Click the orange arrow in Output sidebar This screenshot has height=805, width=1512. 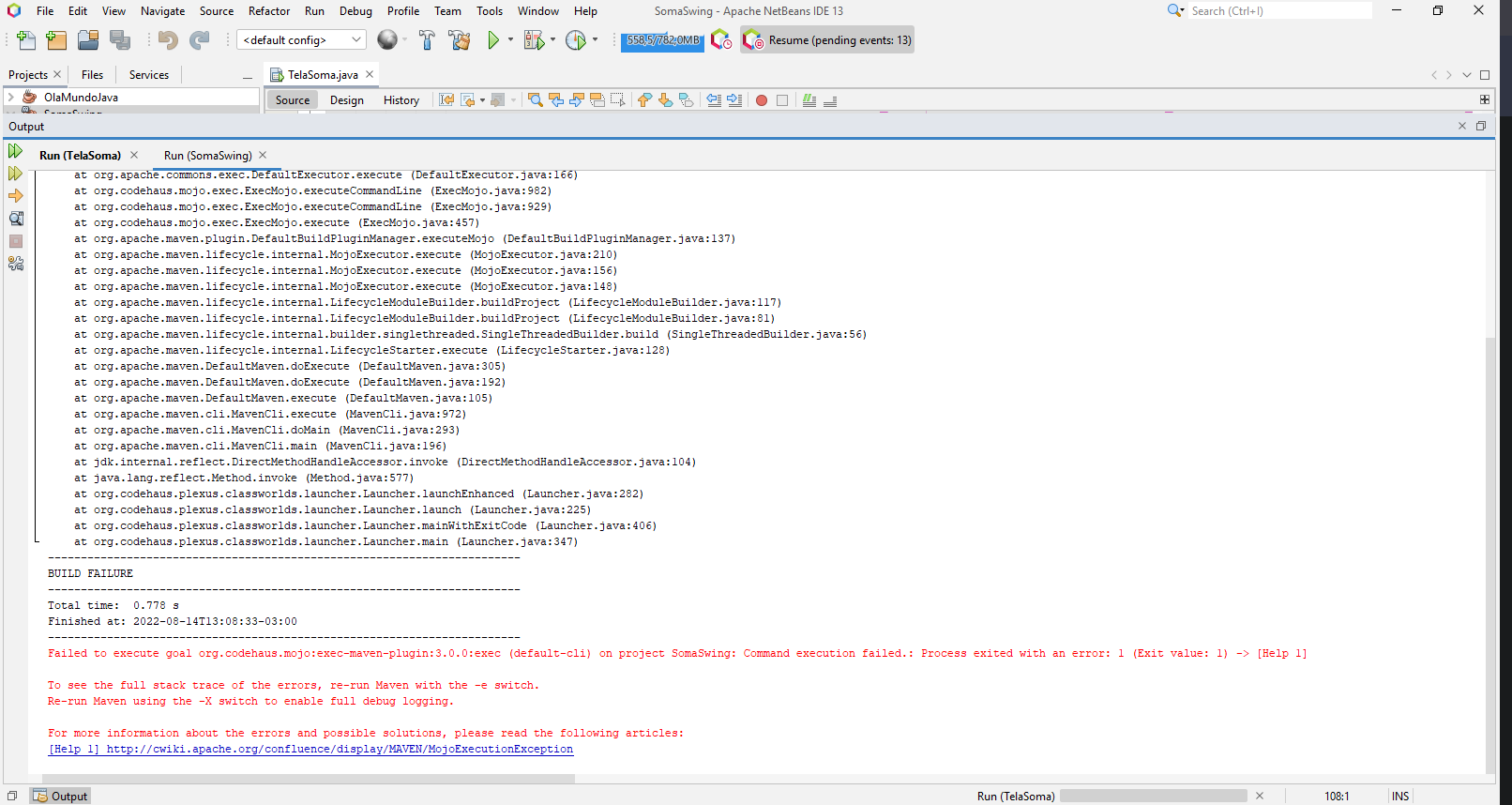[15, 196]
